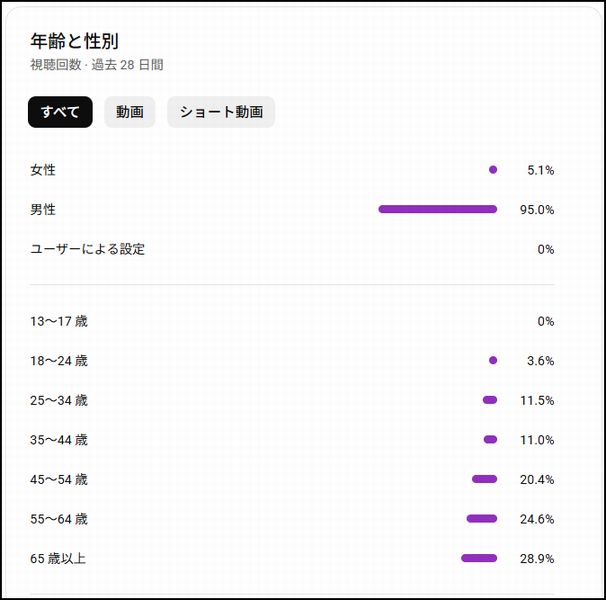Image resolution: width=606 pixels, height=600 pixels.
Task: Select the すべて filter chip
Action: click(60, 112)
